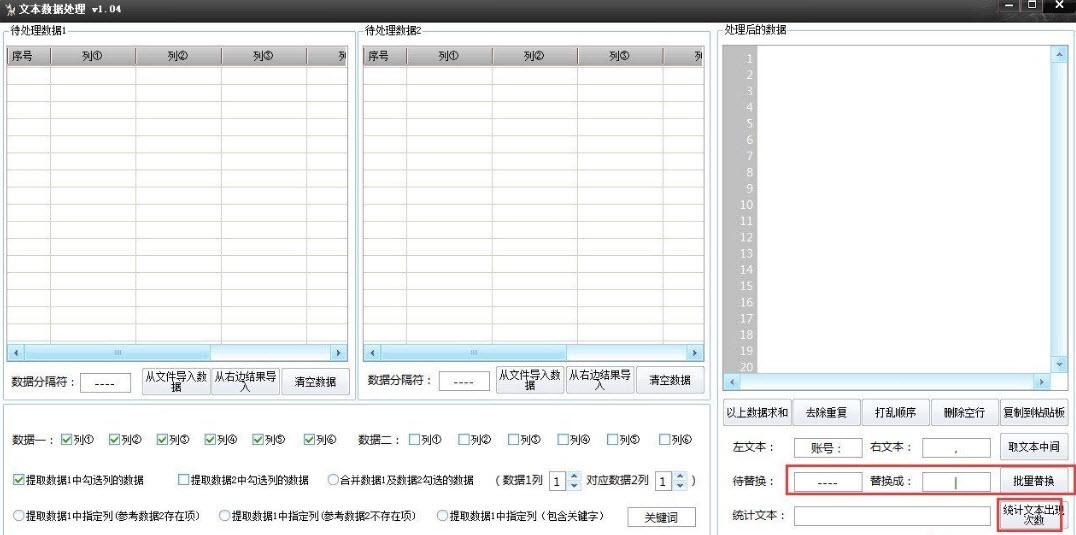
Task: Click the 复制到粘贴板 button
Action: pos(1034,412)
